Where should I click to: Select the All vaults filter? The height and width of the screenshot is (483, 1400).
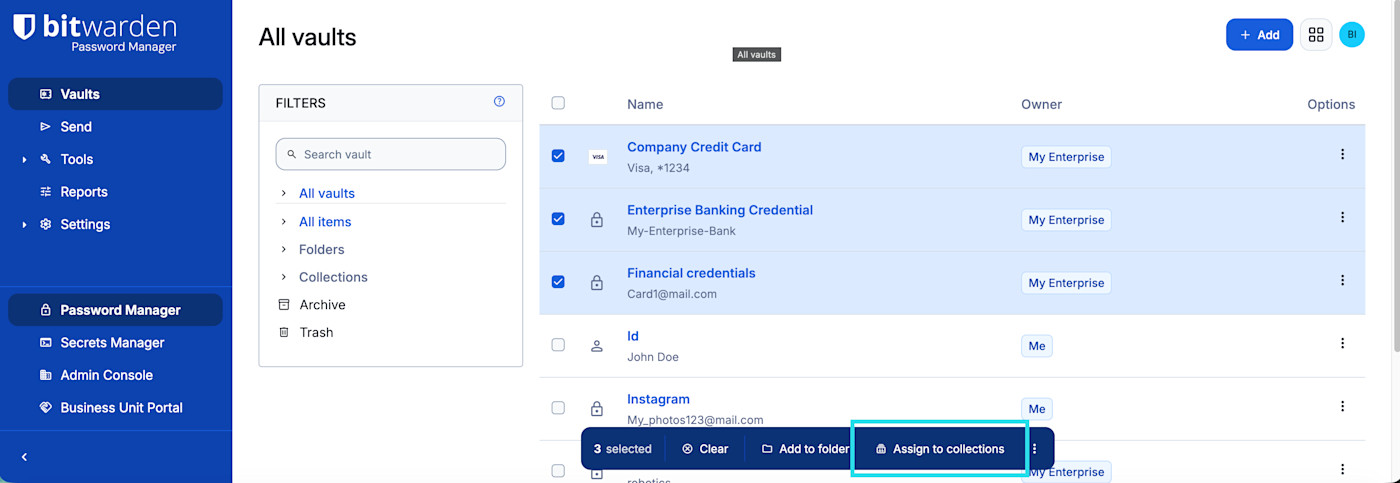pyautogui.click(x=327, y=193)
